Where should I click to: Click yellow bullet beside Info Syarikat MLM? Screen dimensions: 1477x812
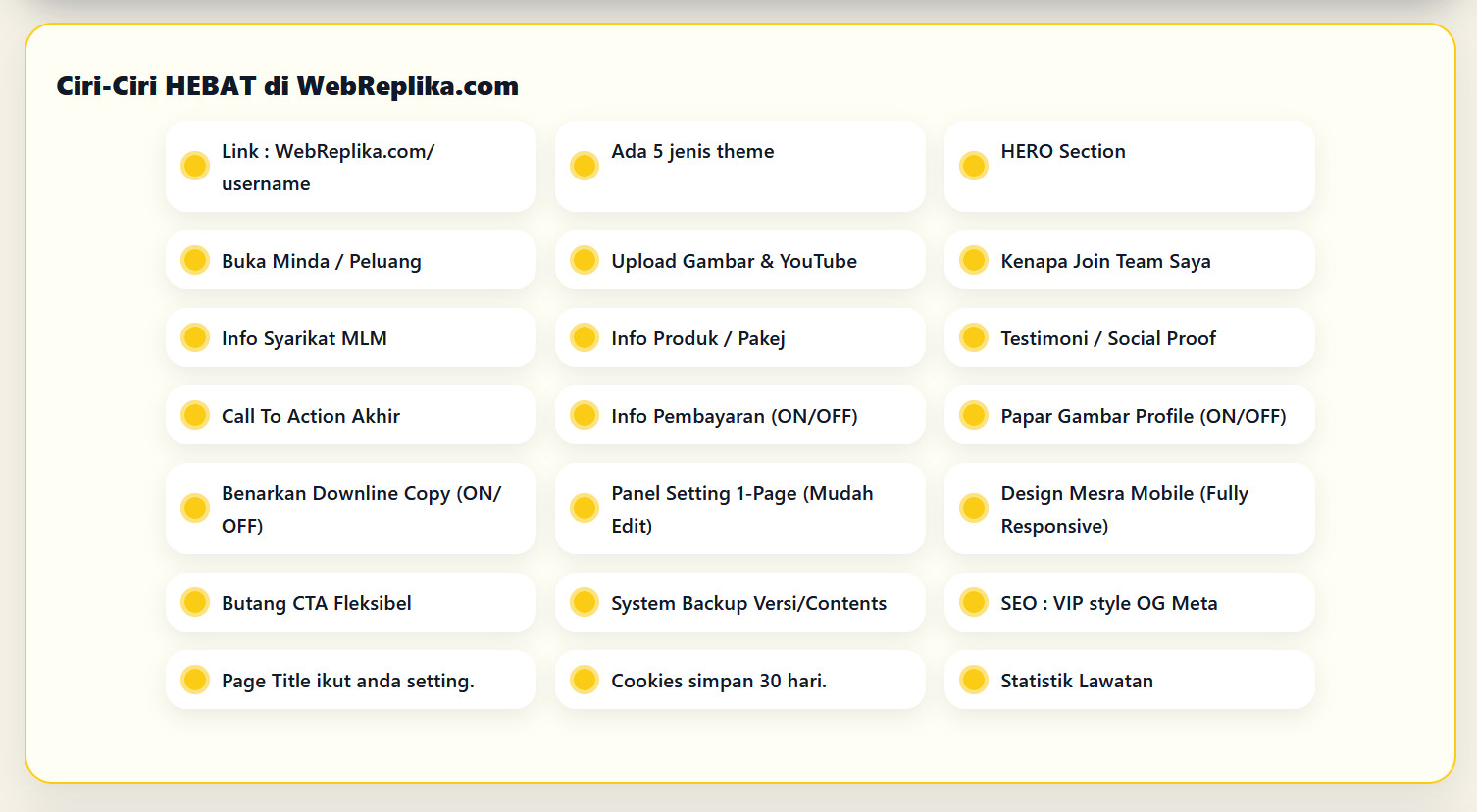195,337
